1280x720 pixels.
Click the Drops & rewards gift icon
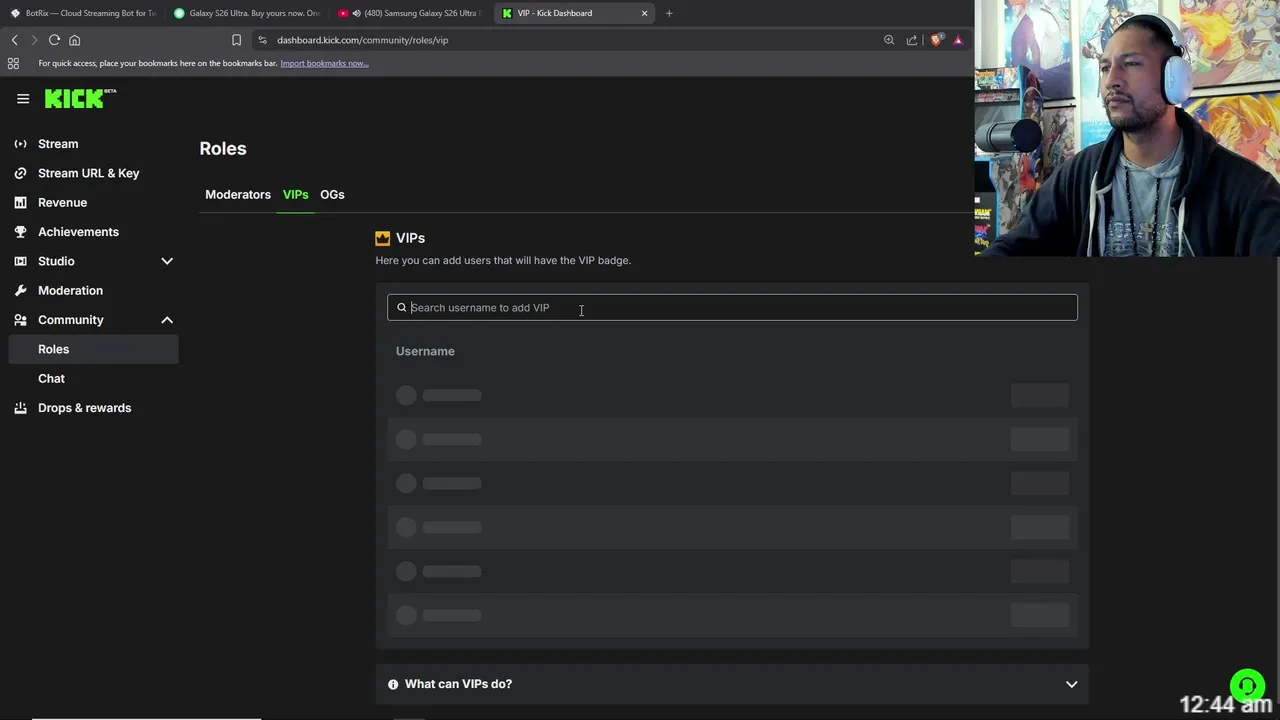coord(20,408)
